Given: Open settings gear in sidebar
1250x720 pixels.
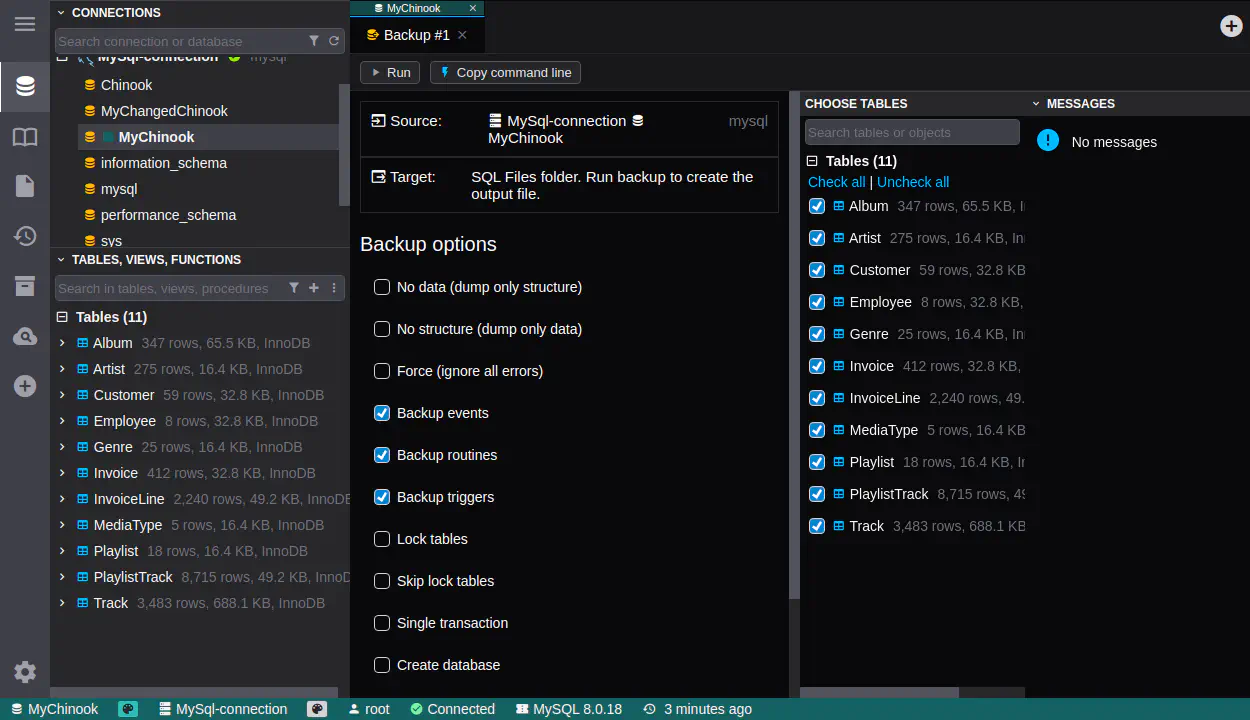Looking at the screenshot, I should point(25,672).
